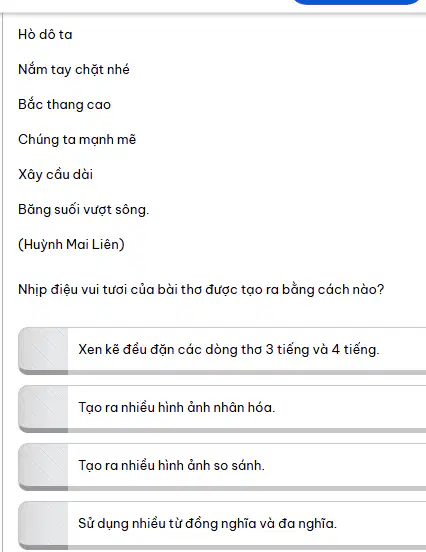Click the poem line 'Chúng ta mạnh mẽ'
The height and width of the screenshot is (552, 426).
pyautogui.click(x=77, y=140)
